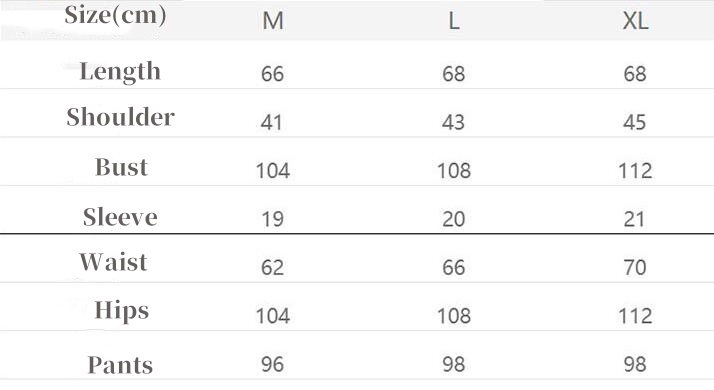
Task: Click the Pants row label
Action: [x=120, y=365]
